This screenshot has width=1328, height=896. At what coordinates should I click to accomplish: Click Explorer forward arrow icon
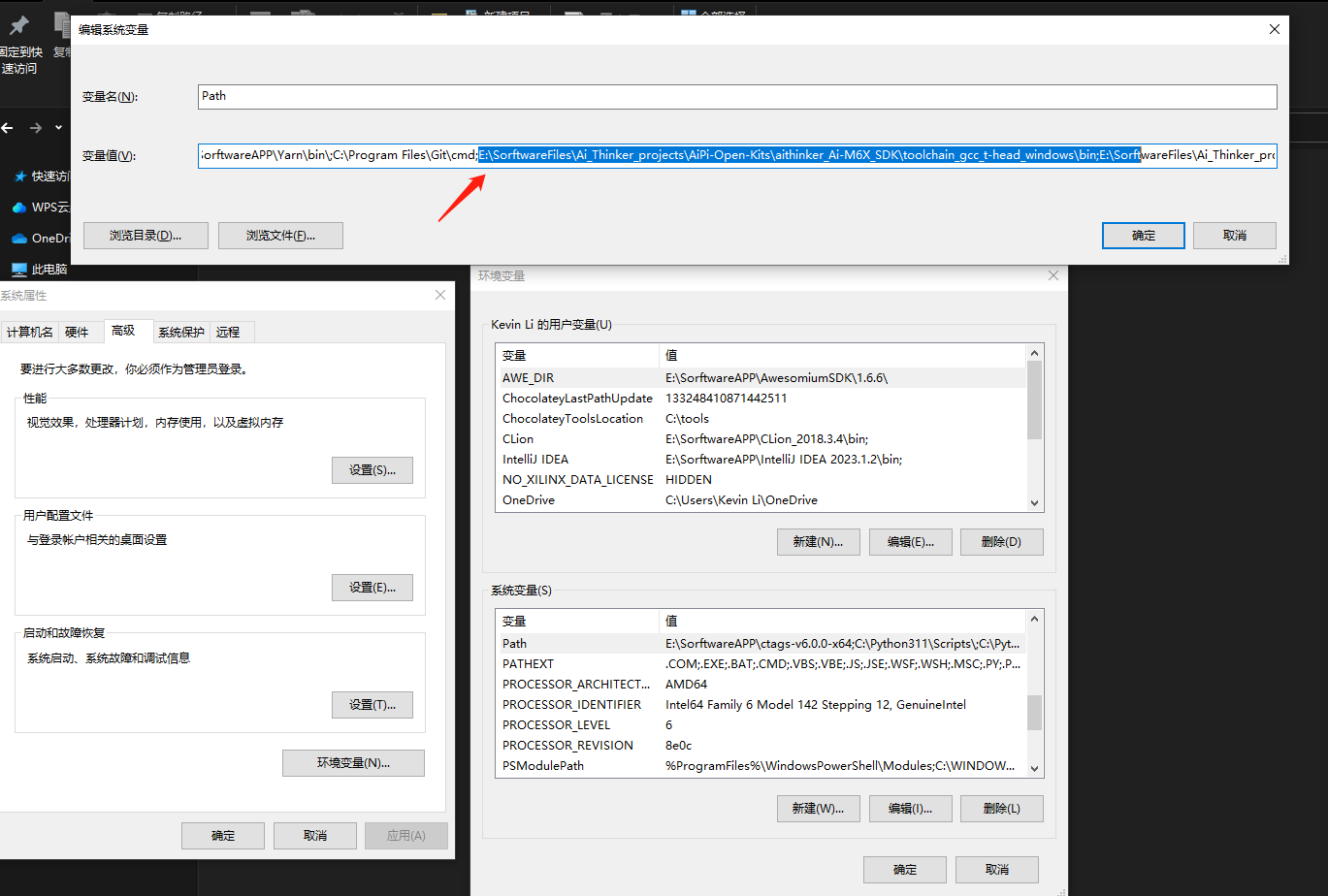(x=35, y=128)
